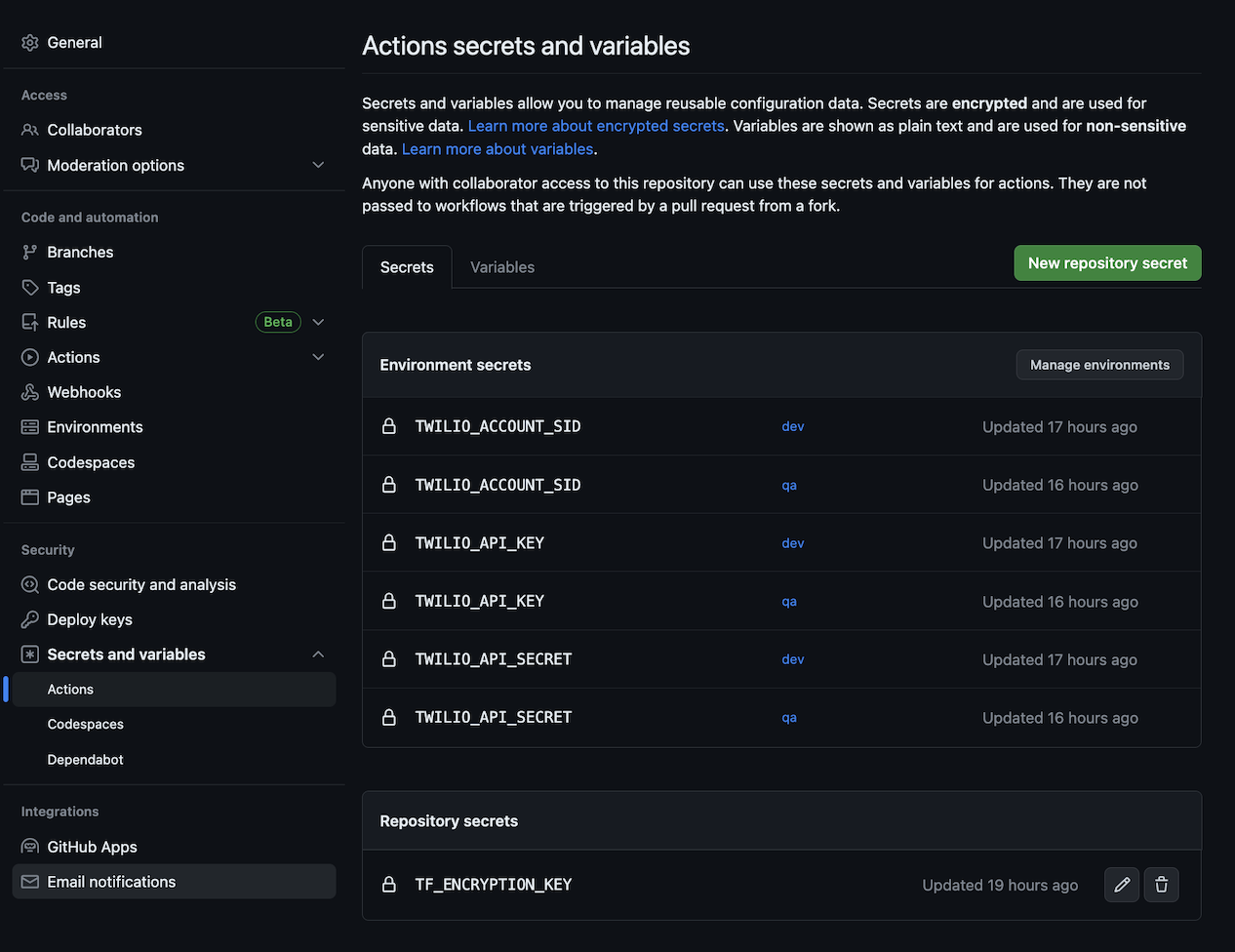Click Manage environments button
Image resolution: width=1235 pixels, height=952 pixels.
pos(1099,365)
